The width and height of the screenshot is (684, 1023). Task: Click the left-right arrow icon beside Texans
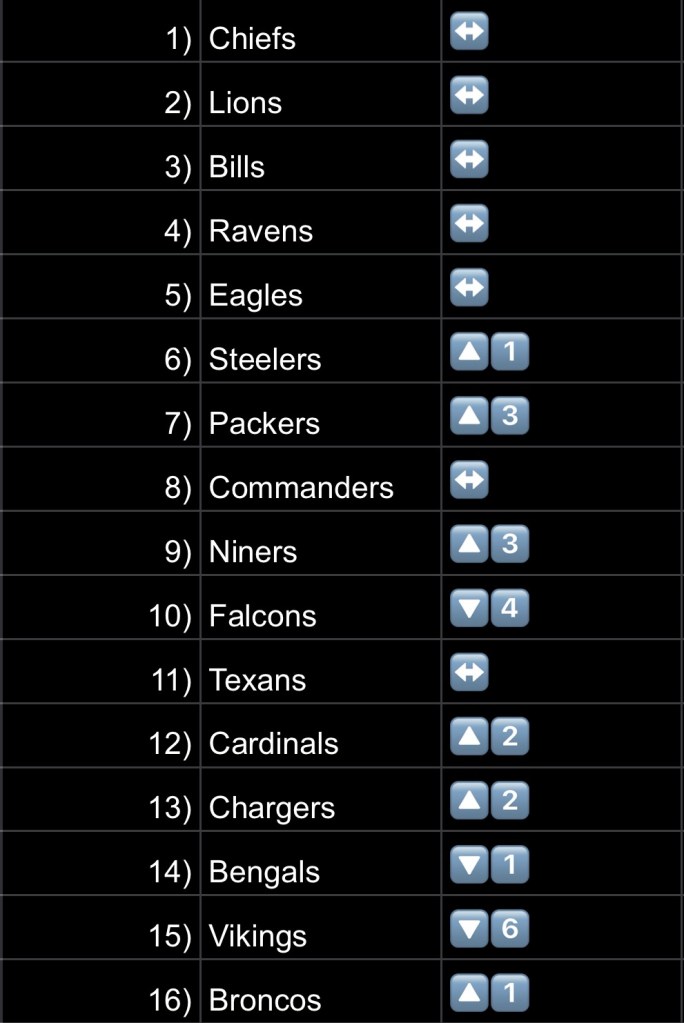coord(469,672)
